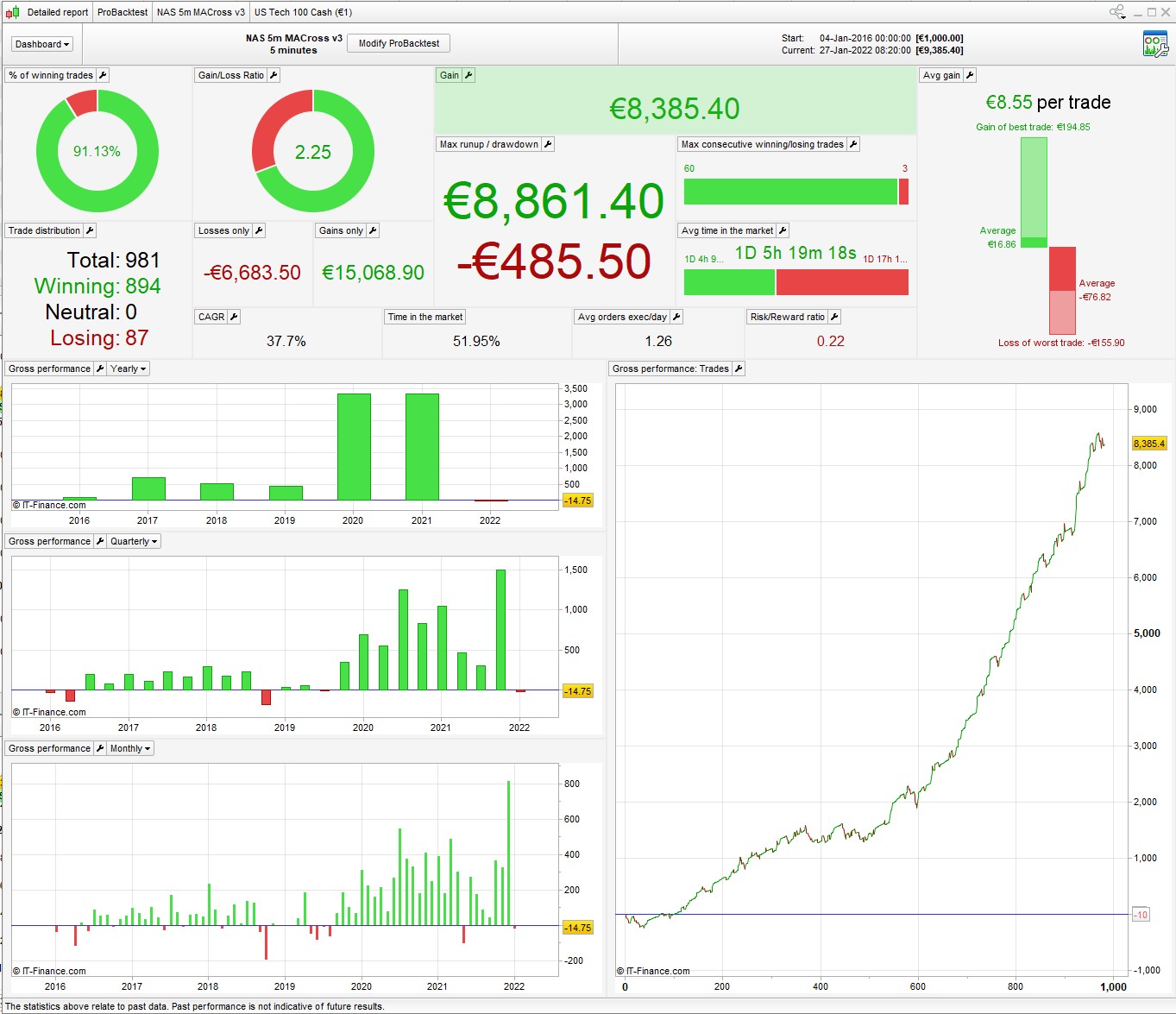Click the Trade distribution wrench icon
The width and height of the screenshot is (1176, 1014).
pyautogui.click(x=90, y=230)
